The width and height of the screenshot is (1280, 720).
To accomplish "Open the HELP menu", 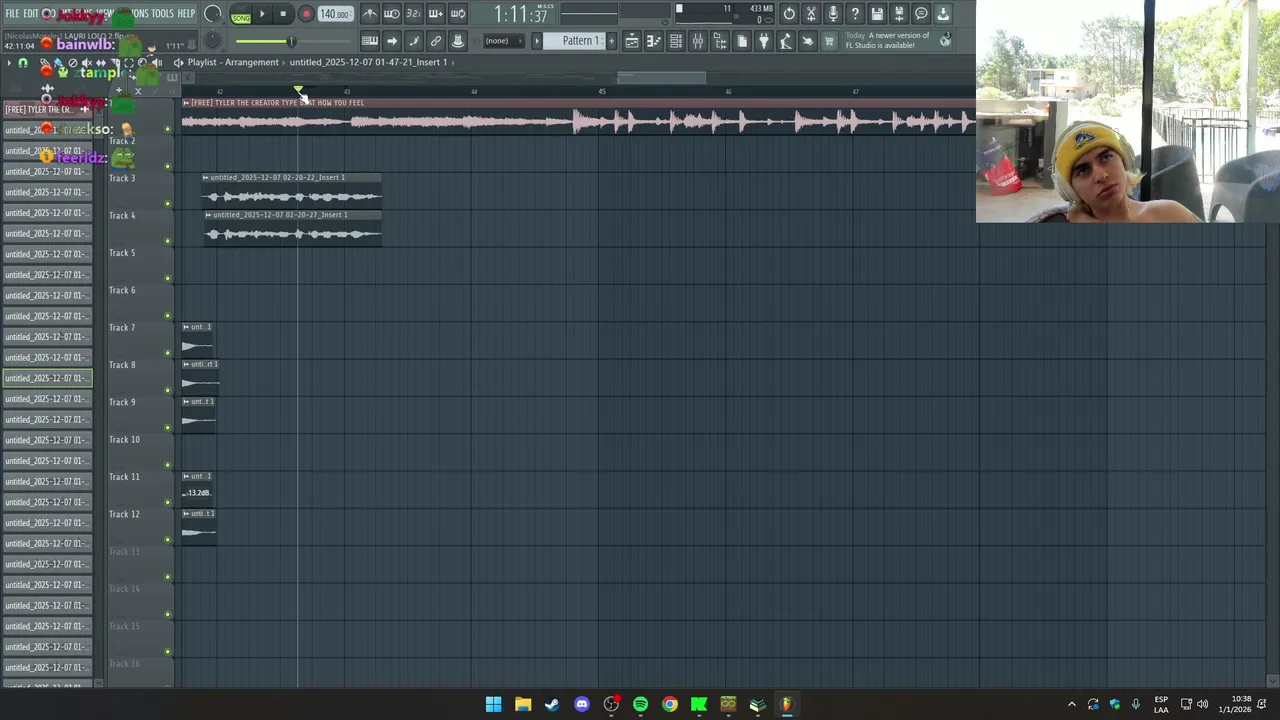I will (186, 14).
